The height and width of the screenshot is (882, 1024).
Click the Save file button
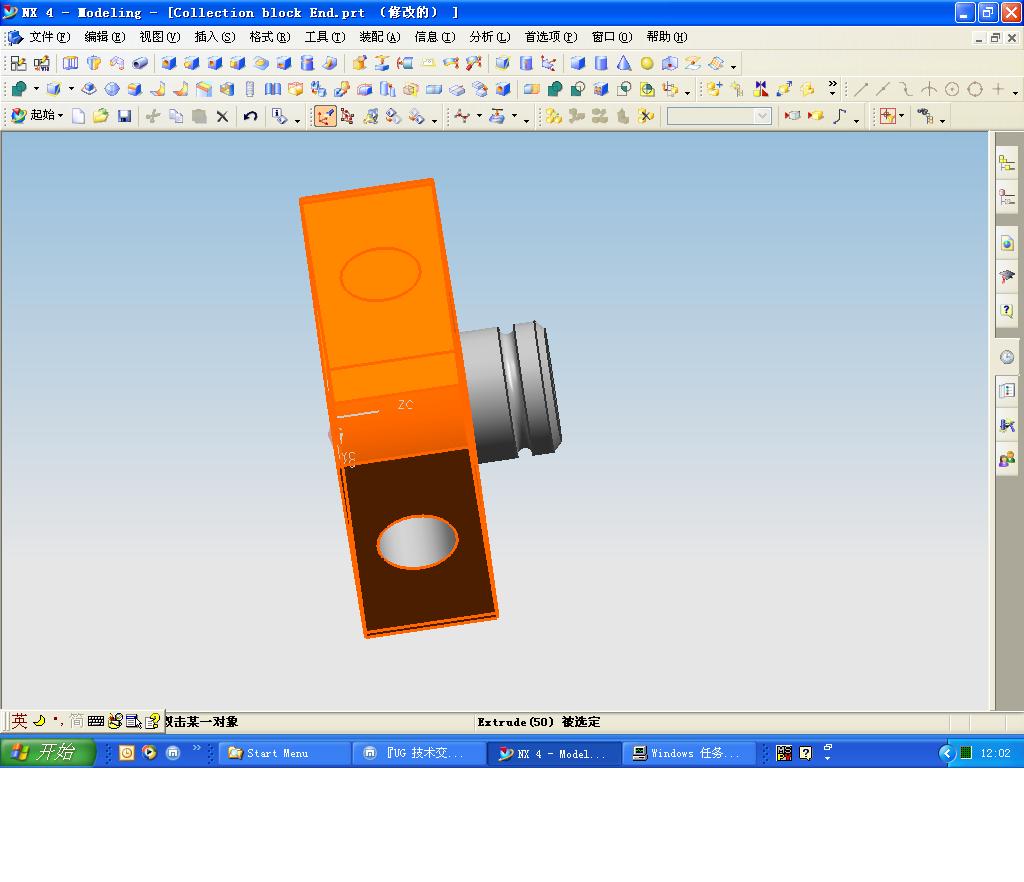[123, 115]
